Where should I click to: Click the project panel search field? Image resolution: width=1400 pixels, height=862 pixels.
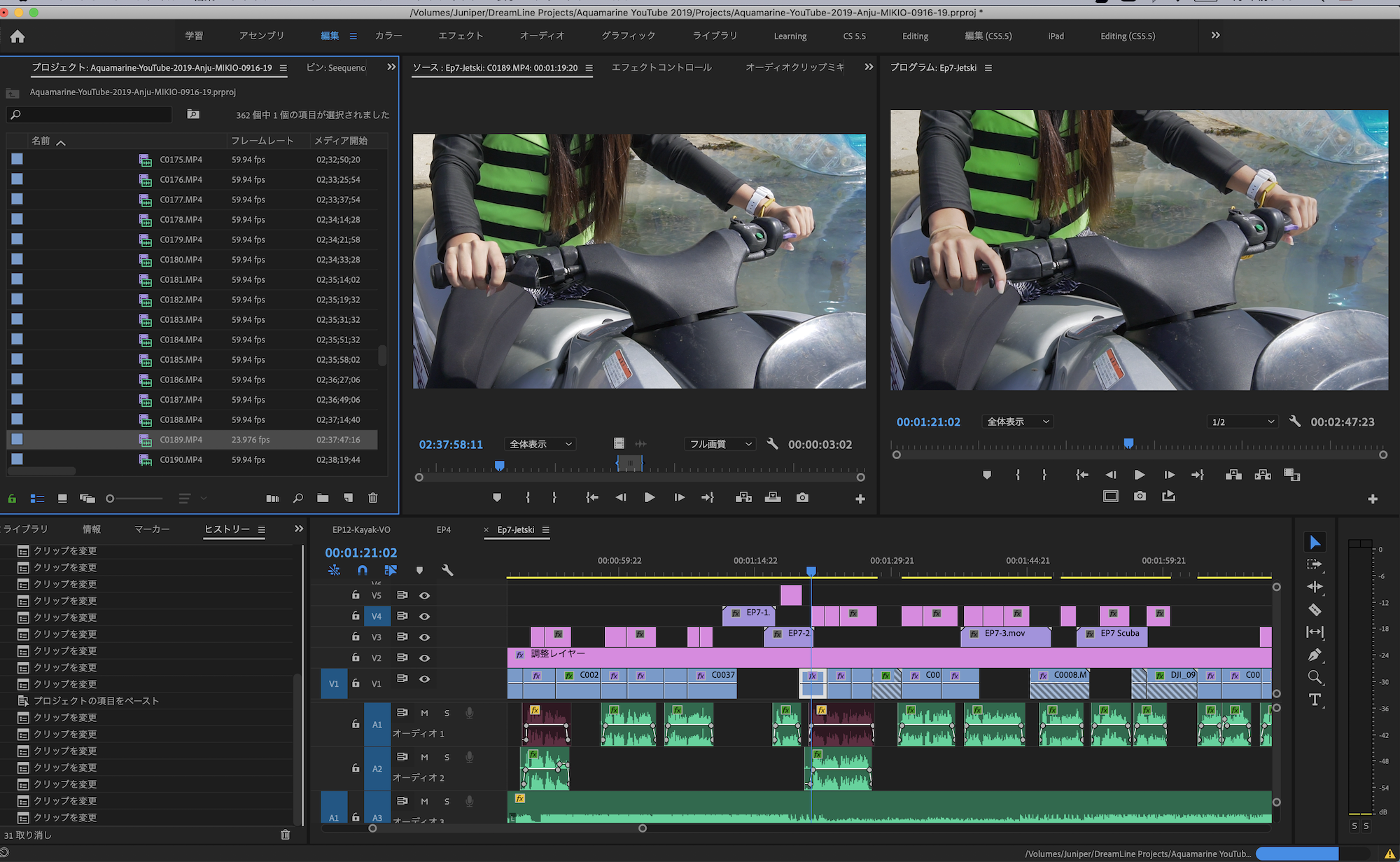(91, 114)
